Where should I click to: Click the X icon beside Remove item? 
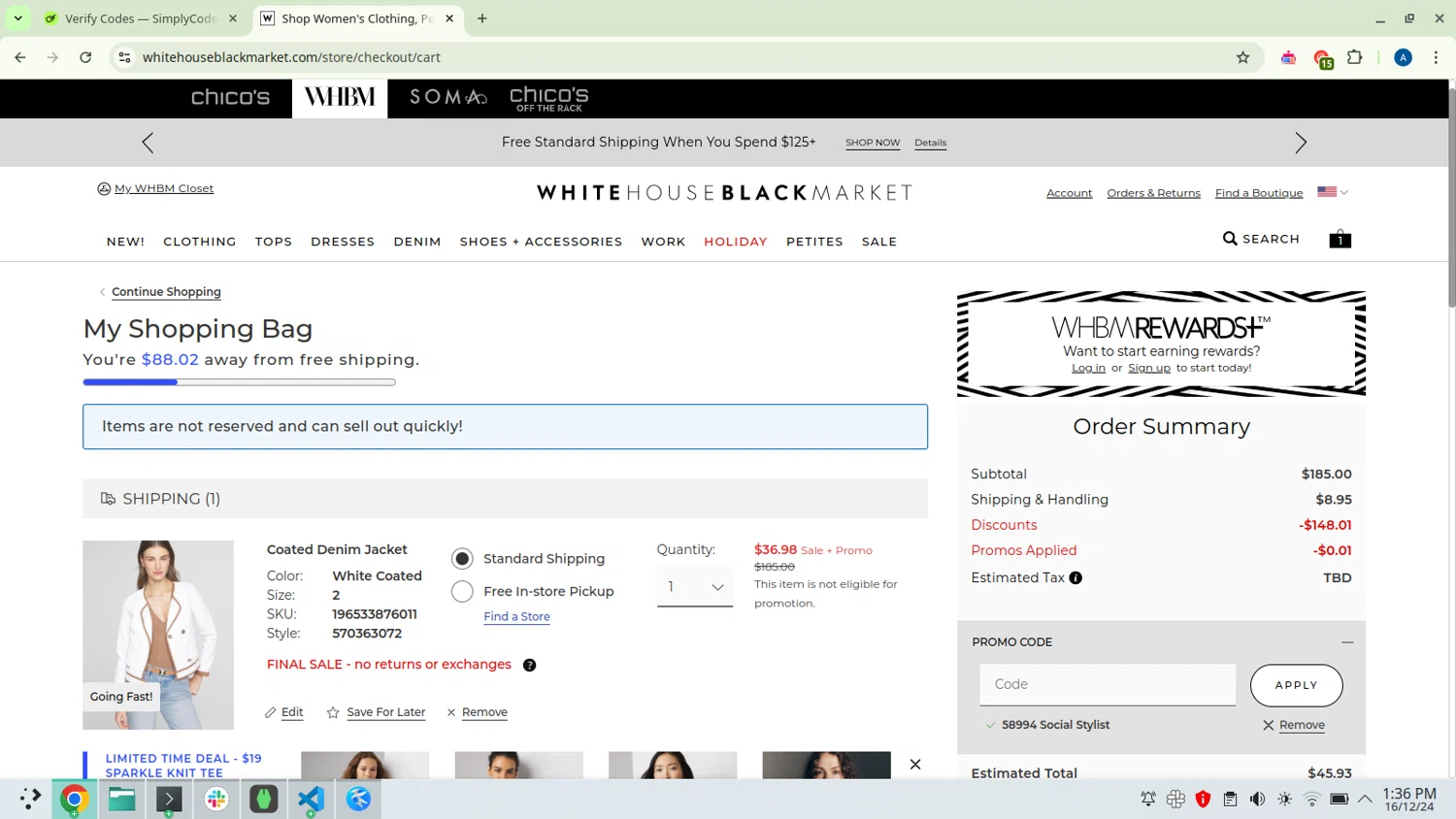[x=451, y=712]
